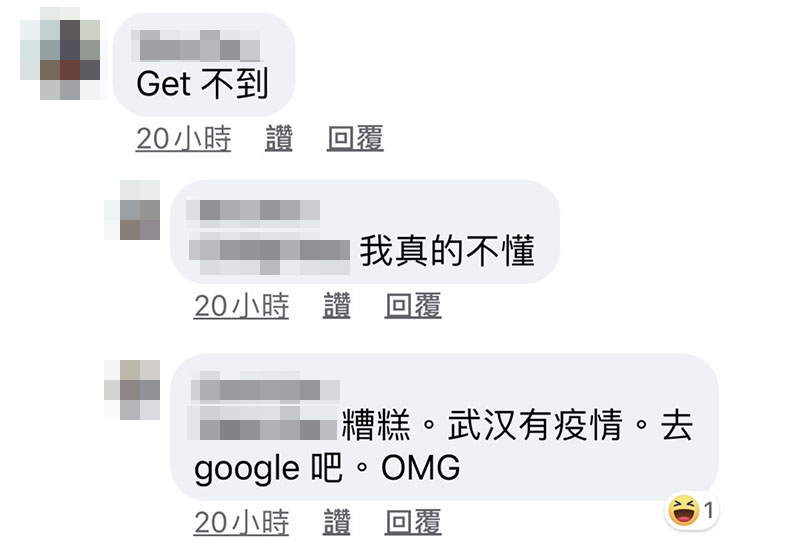Click 回覆 under the 'google 吧。OMG' reply
This screenshot has width=800, height=553.
[x=413, y=522]
